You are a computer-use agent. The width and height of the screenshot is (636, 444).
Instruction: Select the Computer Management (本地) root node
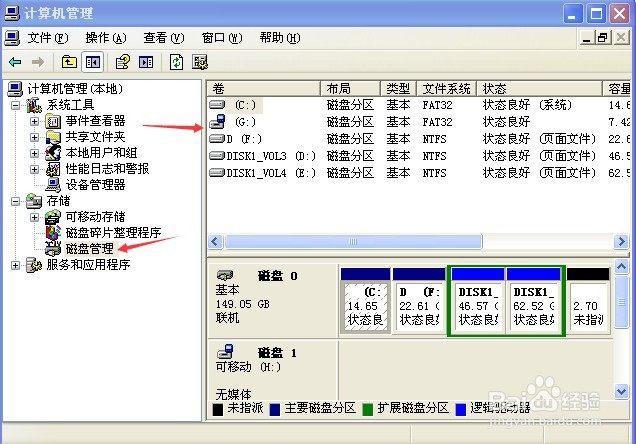(75, 88)
